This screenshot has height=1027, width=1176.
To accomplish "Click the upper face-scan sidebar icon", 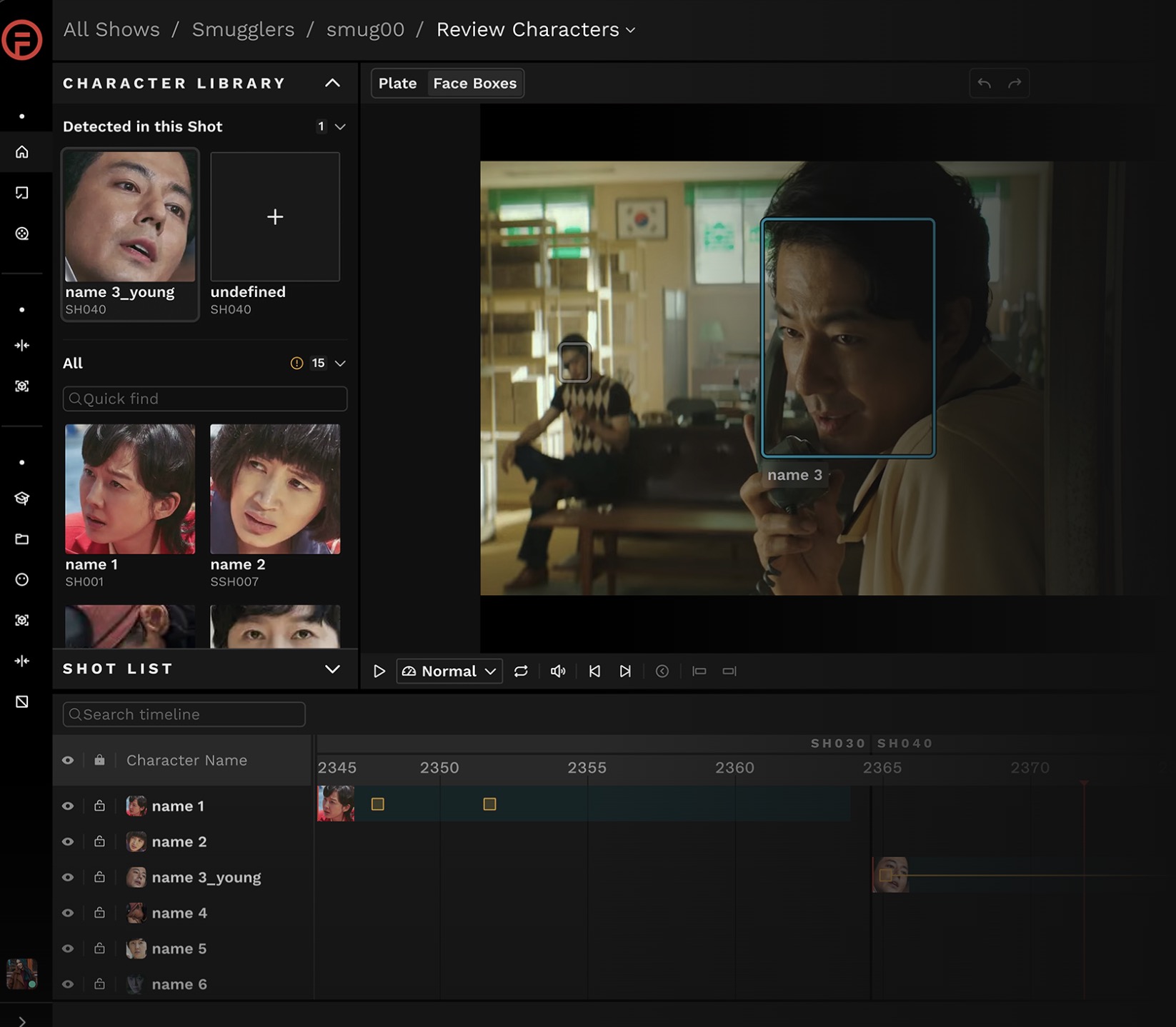I will [22, 386].
